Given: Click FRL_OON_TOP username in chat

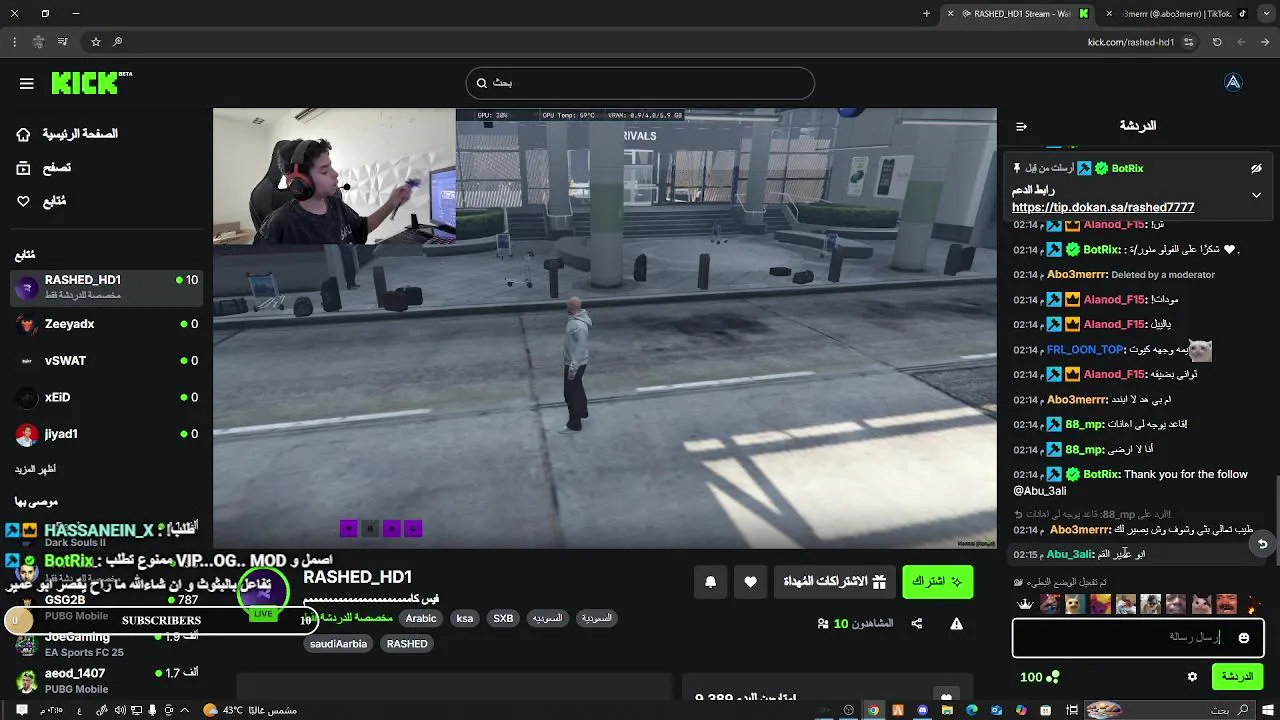Looking at the screenshot, I should (x=1084, y=349).
